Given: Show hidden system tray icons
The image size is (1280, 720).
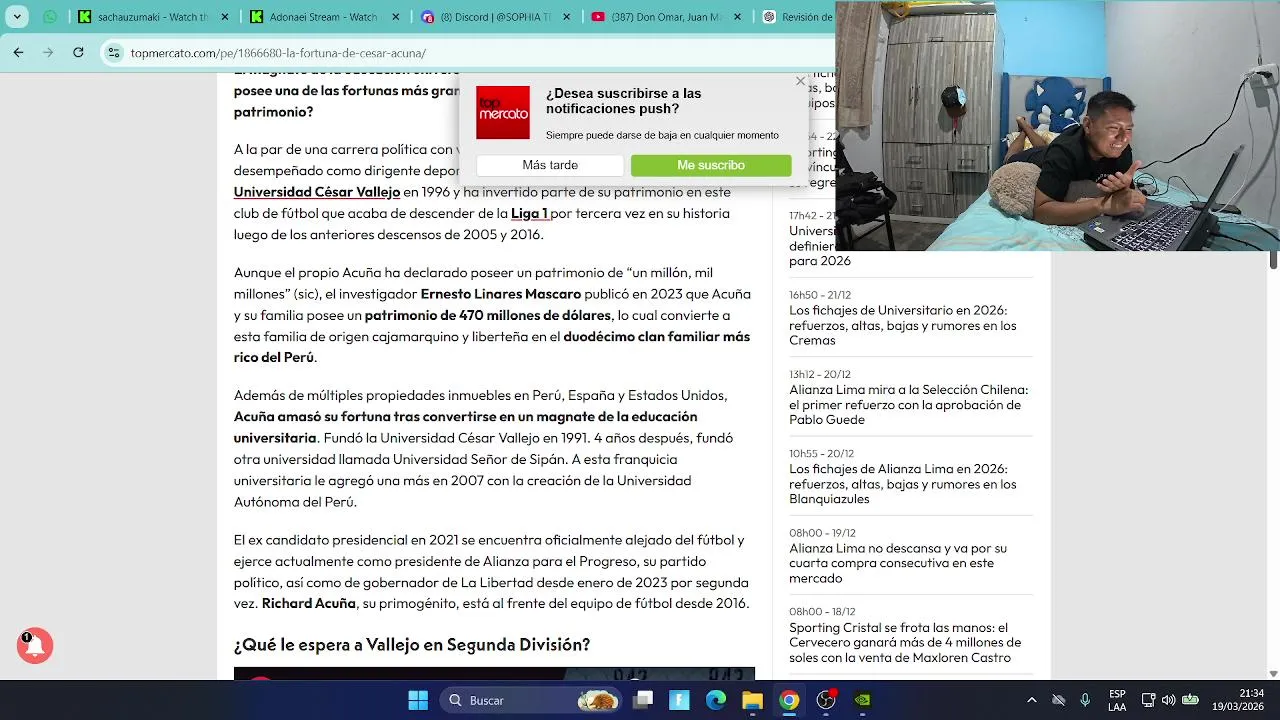Looking at the screenshot, I should (x=1032, y=700).
